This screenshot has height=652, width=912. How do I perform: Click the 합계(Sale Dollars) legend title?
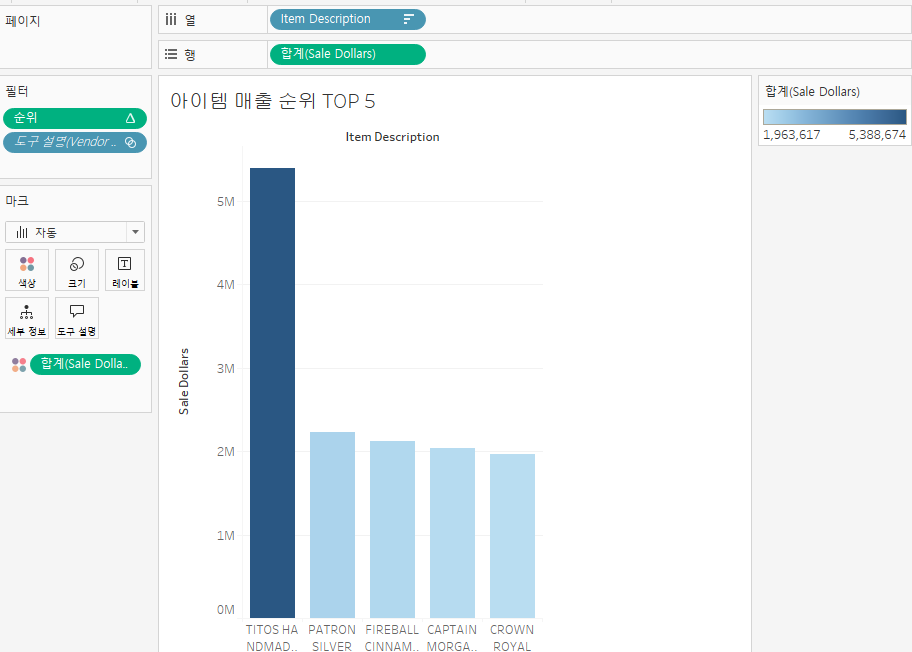tap(812, 91)
